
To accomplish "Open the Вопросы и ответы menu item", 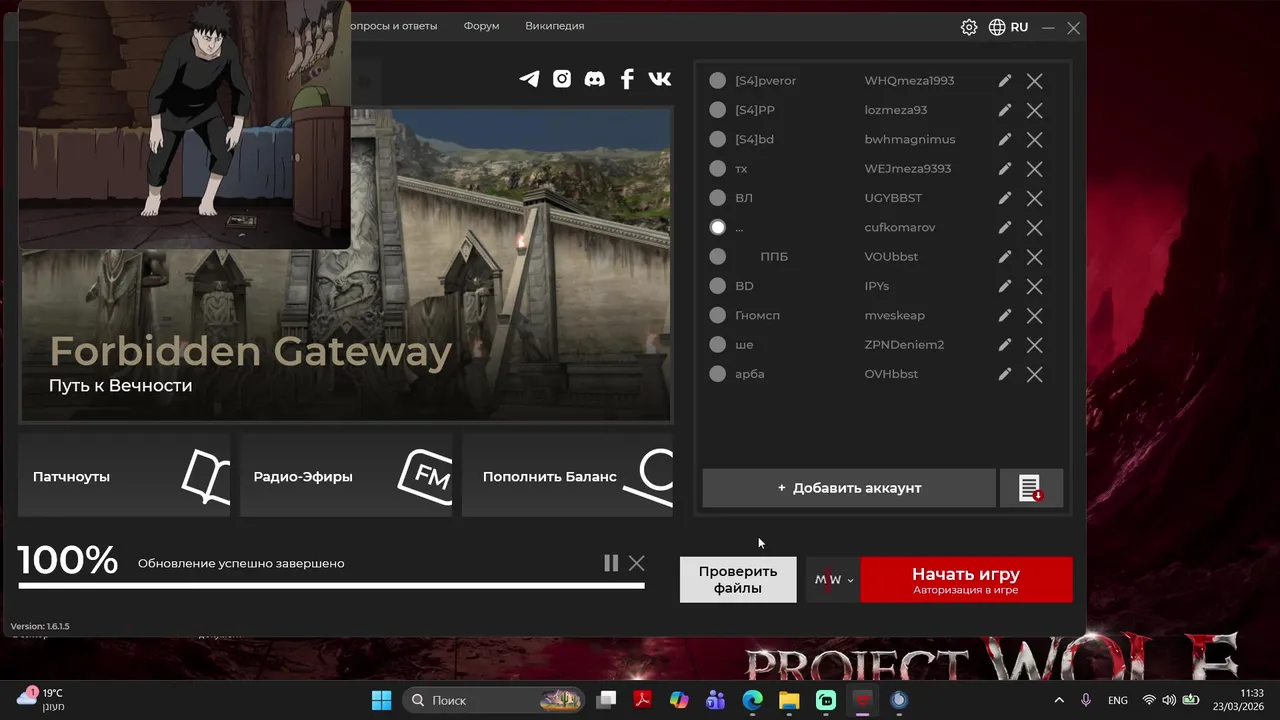I will point(394,26).
